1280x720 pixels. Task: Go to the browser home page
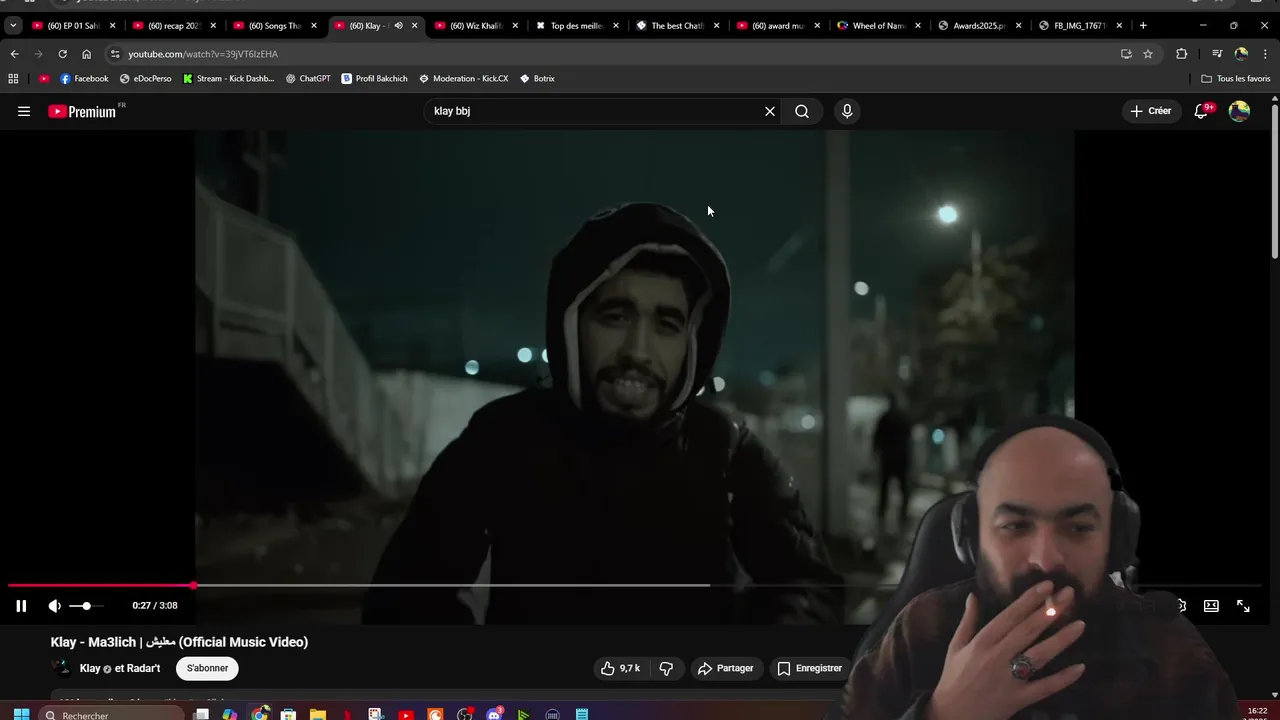(x=86, y=54)
